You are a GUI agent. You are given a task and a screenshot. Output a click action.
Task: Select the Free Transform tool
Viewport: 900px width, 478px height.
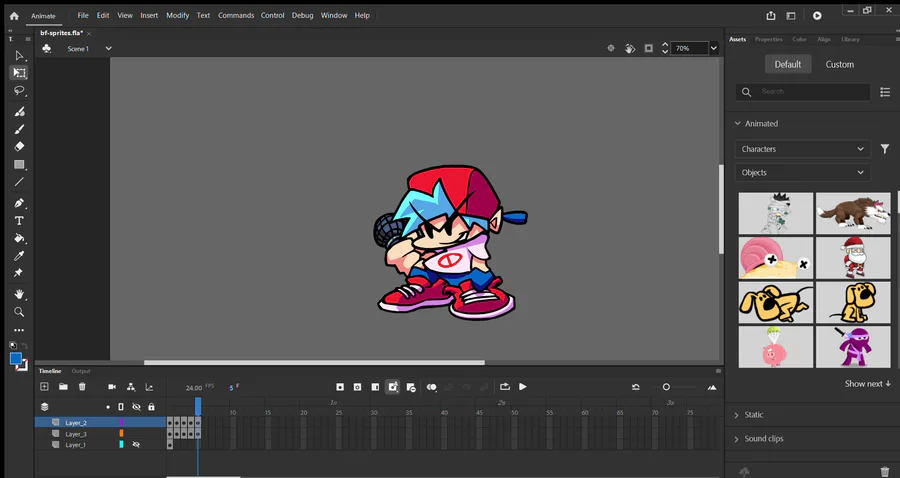(x=19, y=73)
